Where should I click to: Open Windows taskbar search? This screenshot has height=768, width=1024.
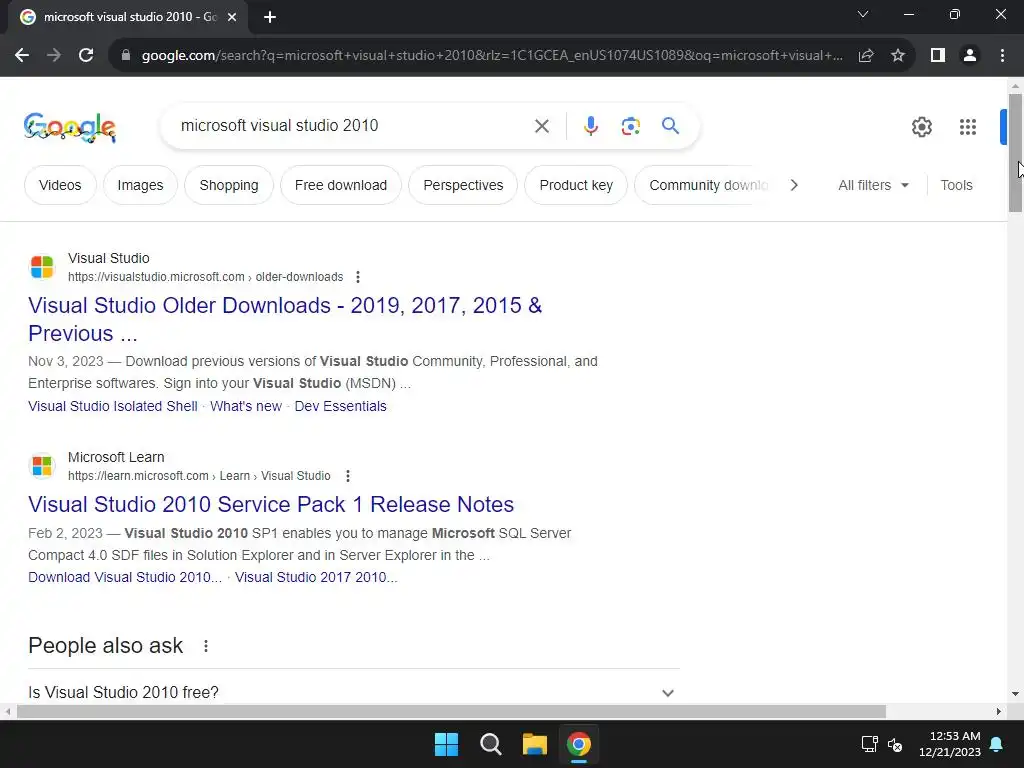point(490,744)
